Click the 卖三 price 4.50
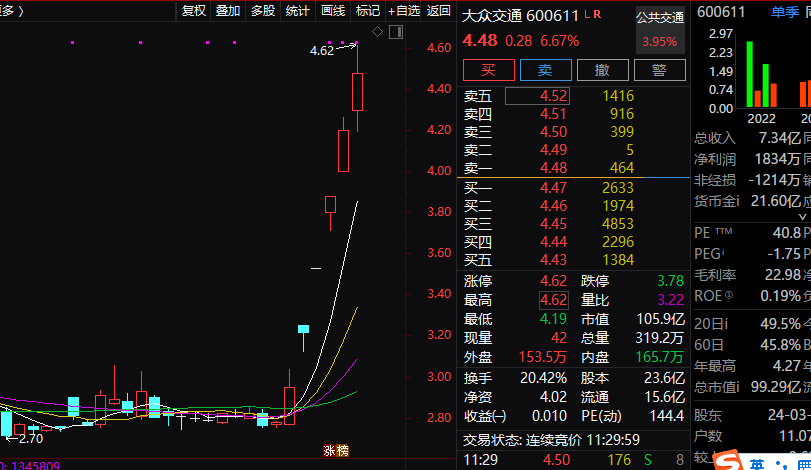 [553, 132]
